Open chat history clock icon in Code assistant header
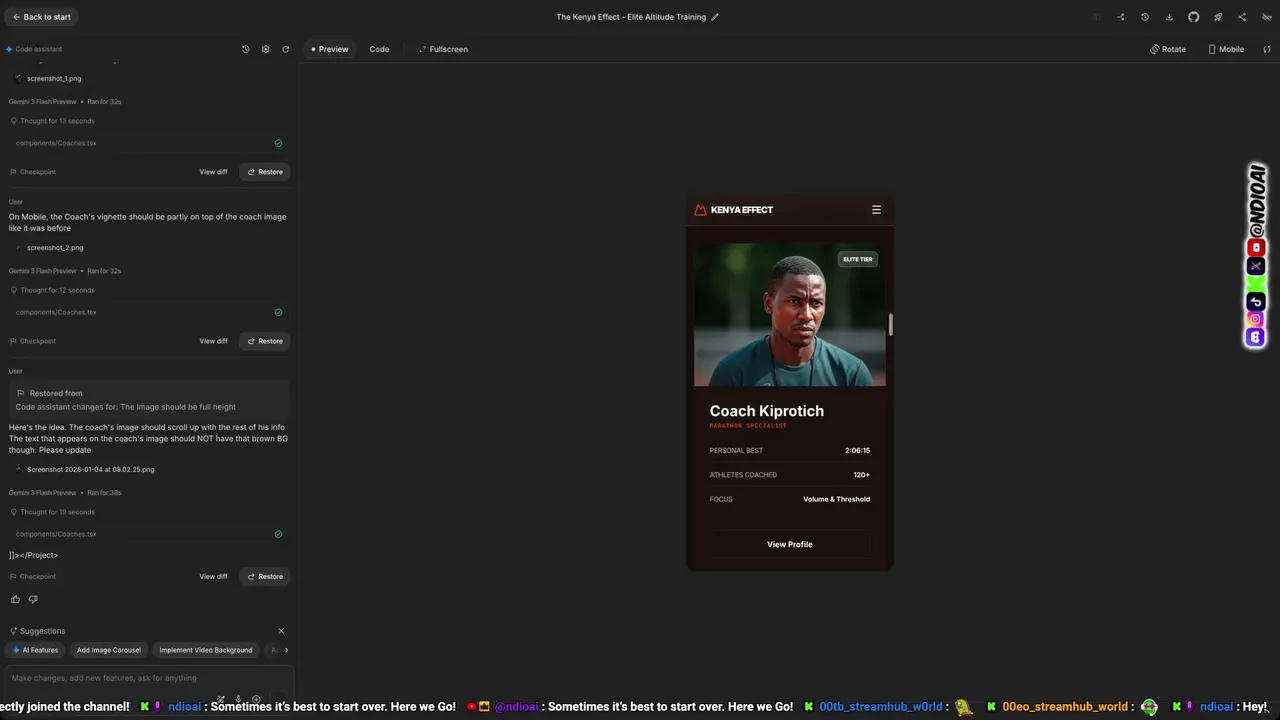 click(x=246, y=49)
